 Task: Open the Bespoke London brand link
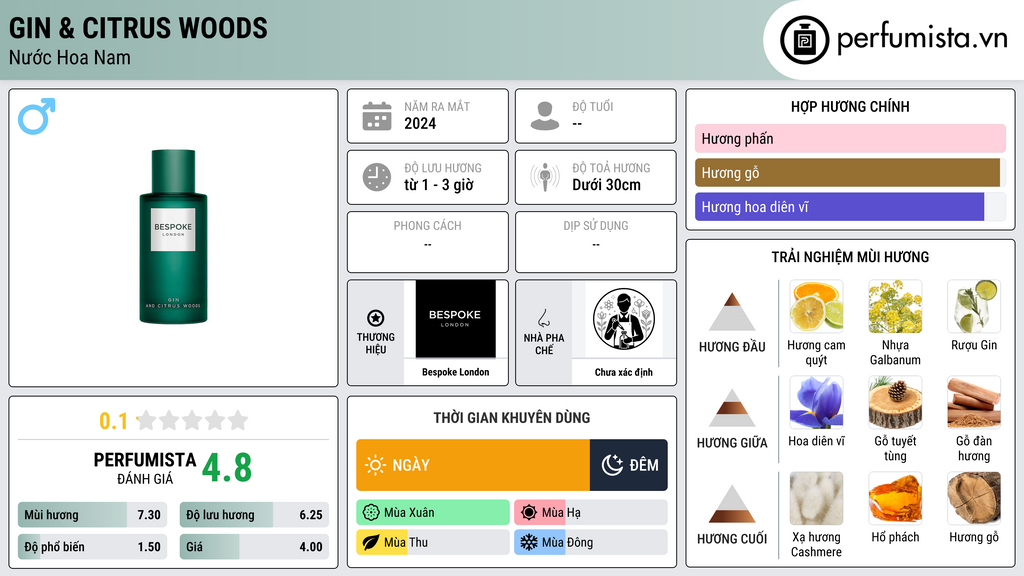coord(455,372)
